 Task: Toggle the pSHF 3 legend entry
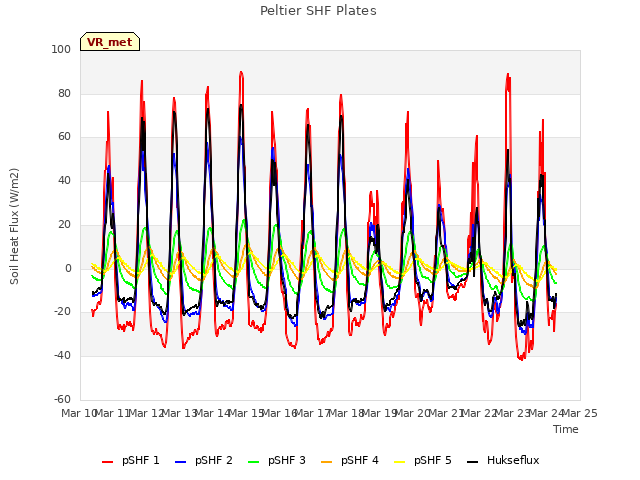(x=277, y=460)
